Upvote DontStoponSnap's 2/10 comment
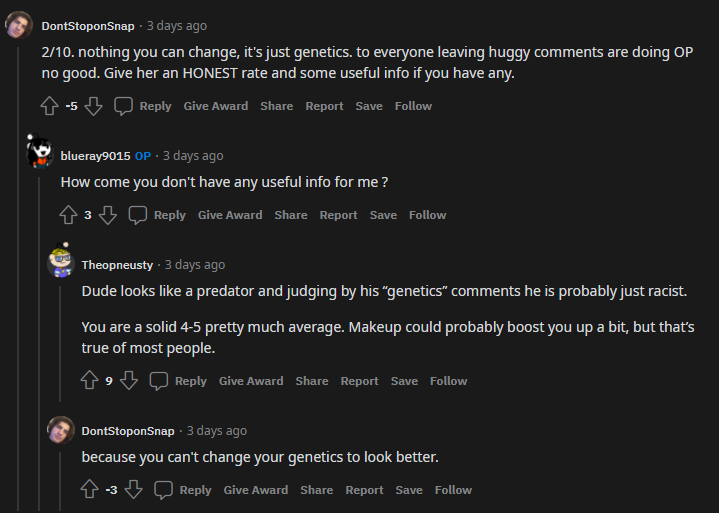 pyautogui.click(x=50, y=106)
